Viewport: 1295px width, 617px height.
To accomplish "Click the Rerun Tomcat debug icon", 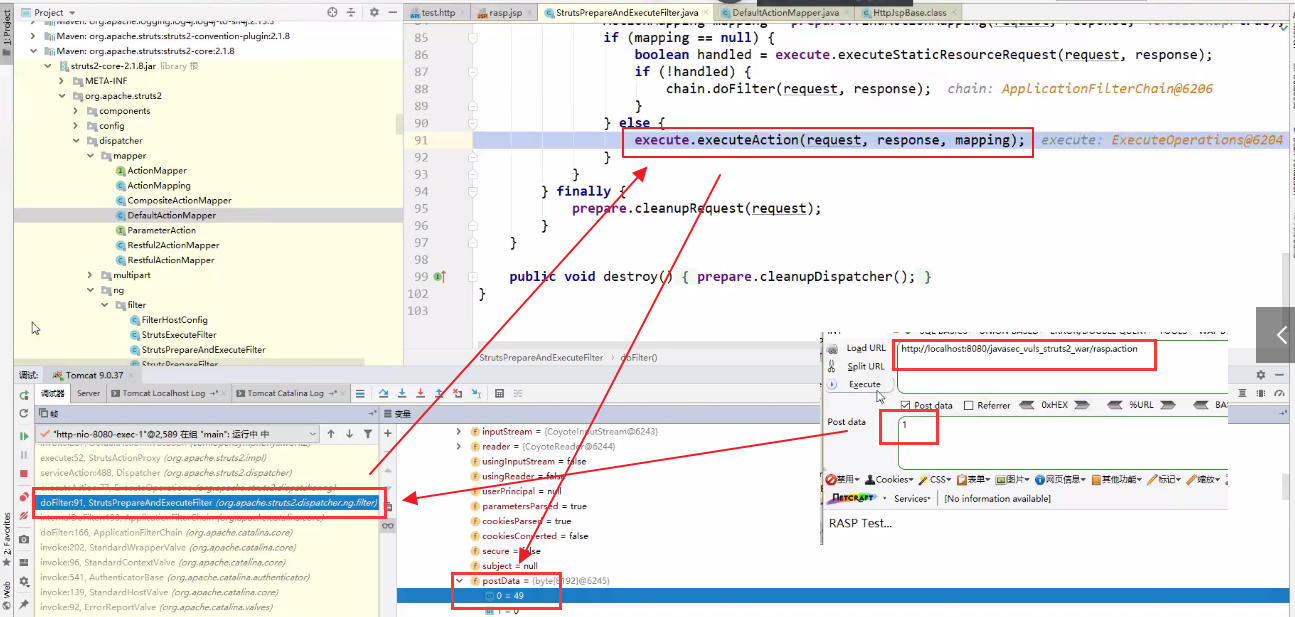I will [x=23, y=395].
